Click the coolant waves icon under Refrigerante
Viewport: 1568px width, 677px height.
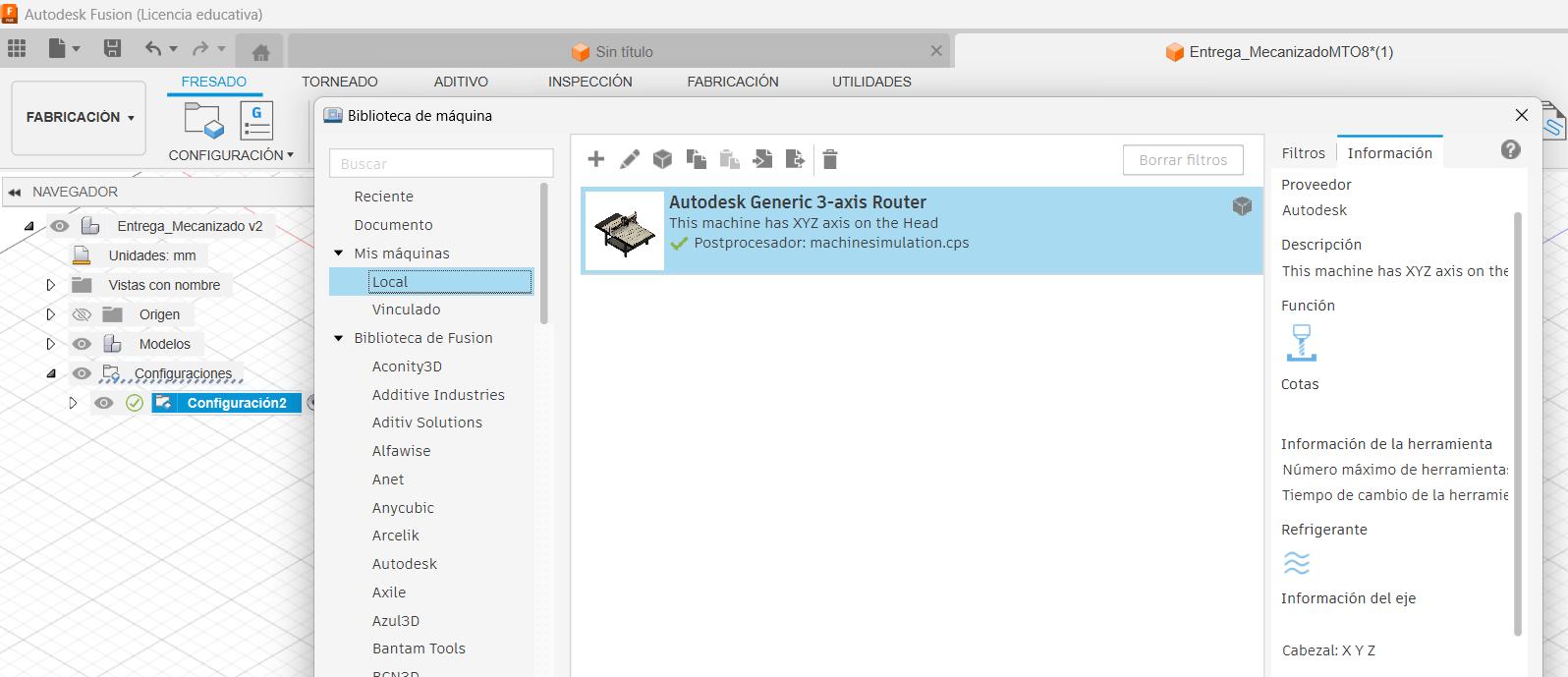point(1297,563)
